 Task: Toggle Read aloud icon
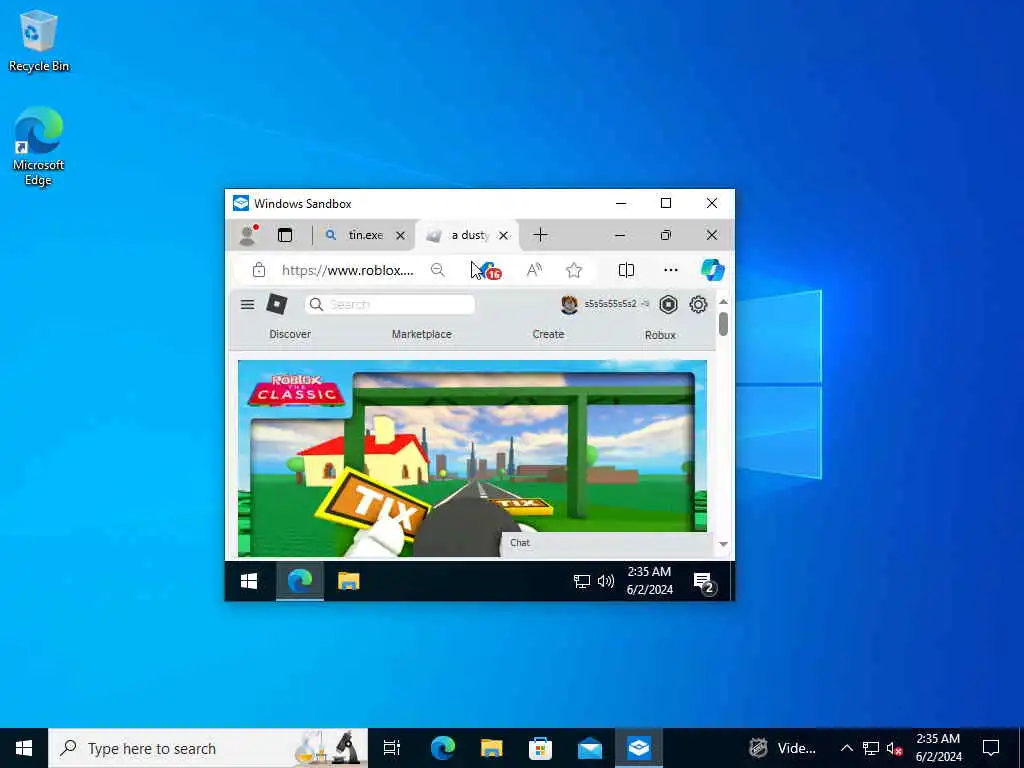coord(534,270)
